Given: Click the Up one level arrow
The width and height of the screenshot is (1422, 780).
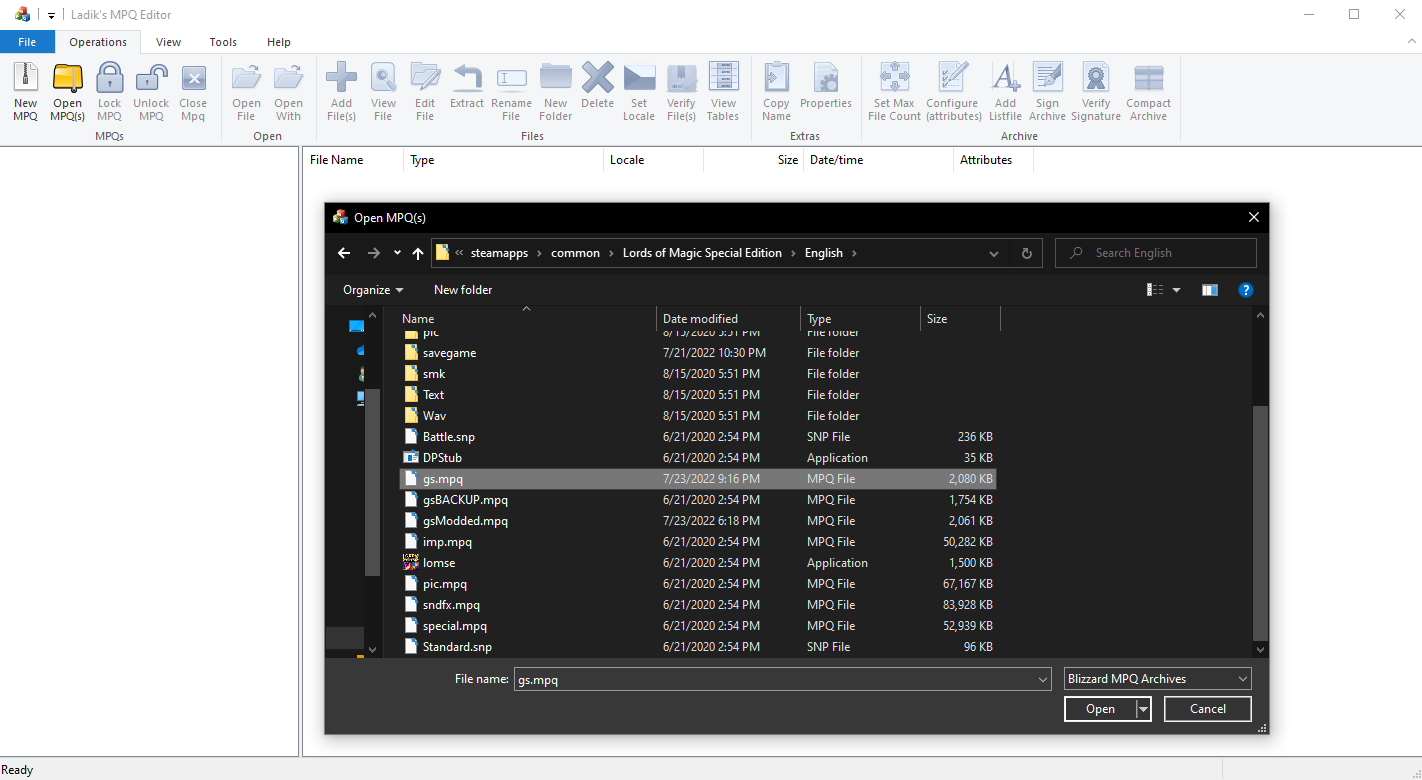Looking at the screenshot, I should point(418,253).
